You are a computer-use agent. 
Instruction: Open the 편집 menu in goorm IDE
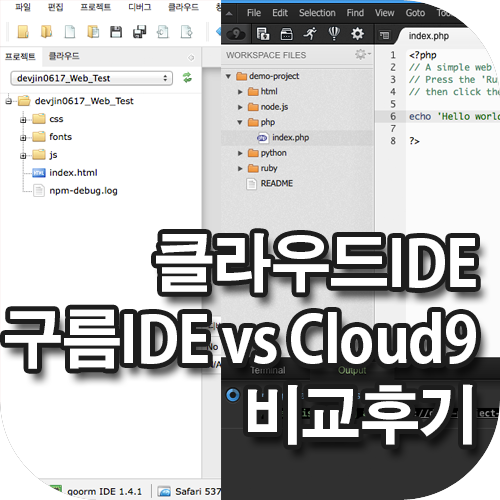click(55, 7)
